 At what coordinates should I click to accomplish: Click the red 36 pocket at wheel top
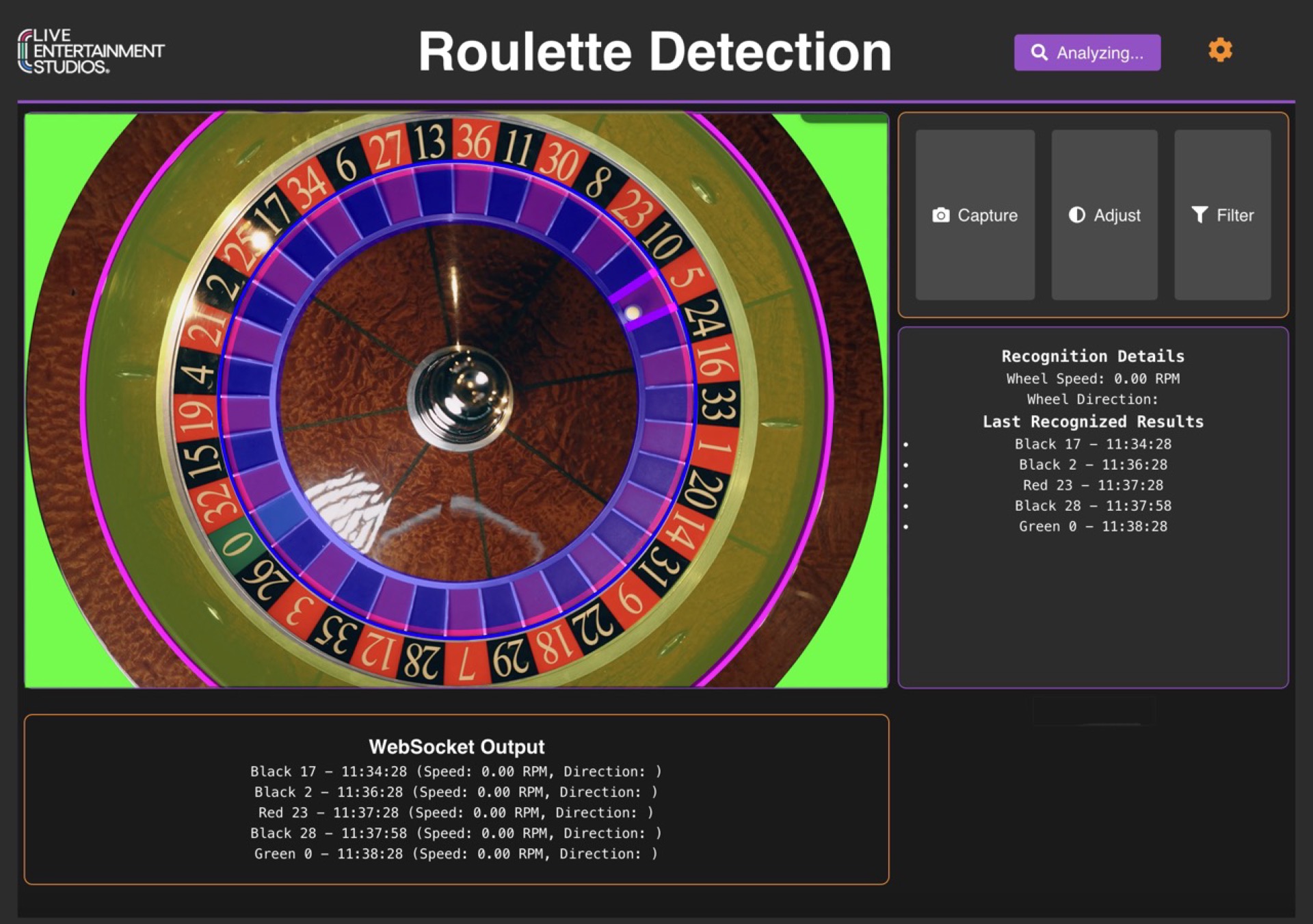click(474, 142)
